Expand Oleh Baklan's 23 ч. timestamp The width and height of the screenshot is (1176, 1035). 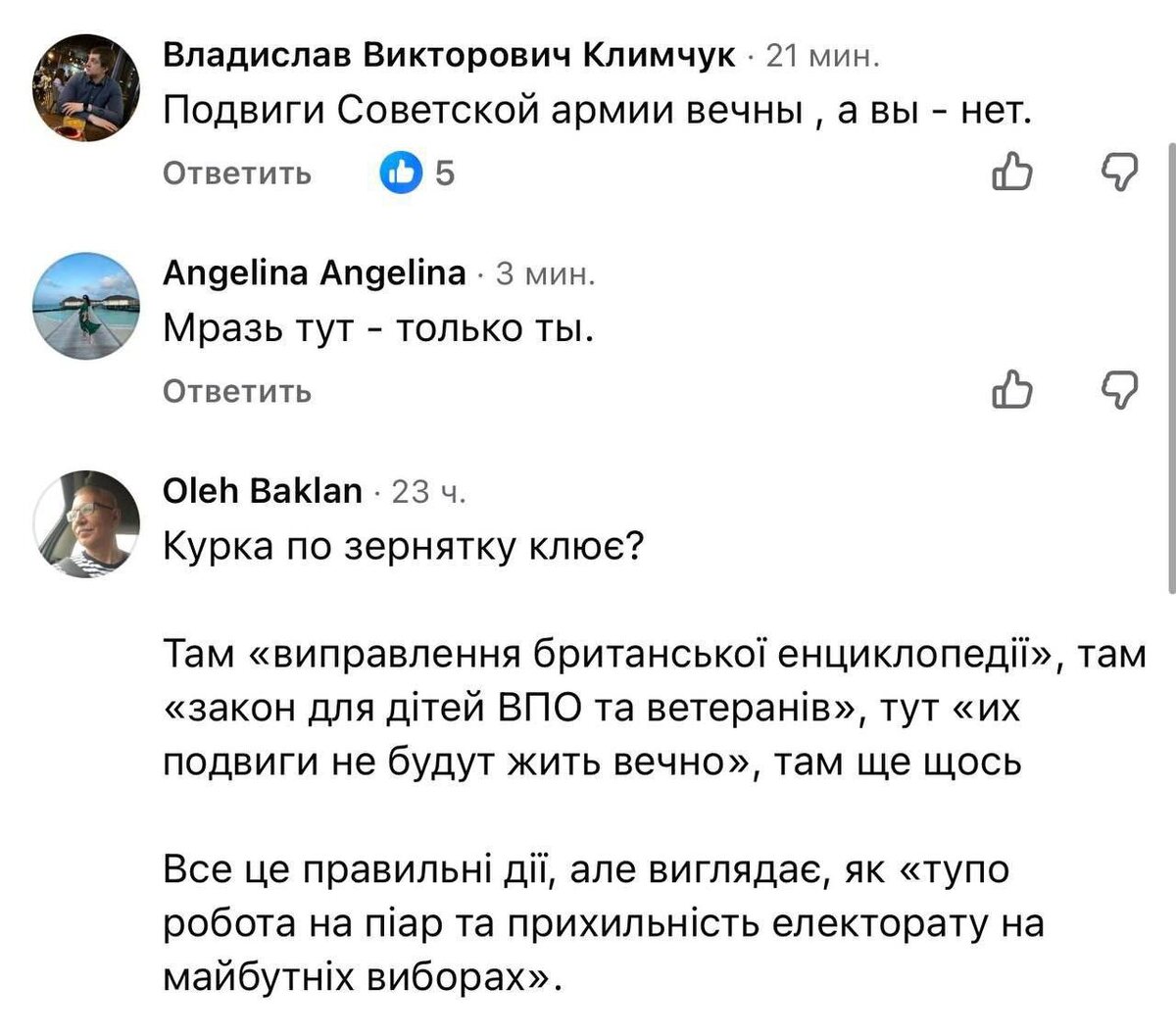click(428, 492)
